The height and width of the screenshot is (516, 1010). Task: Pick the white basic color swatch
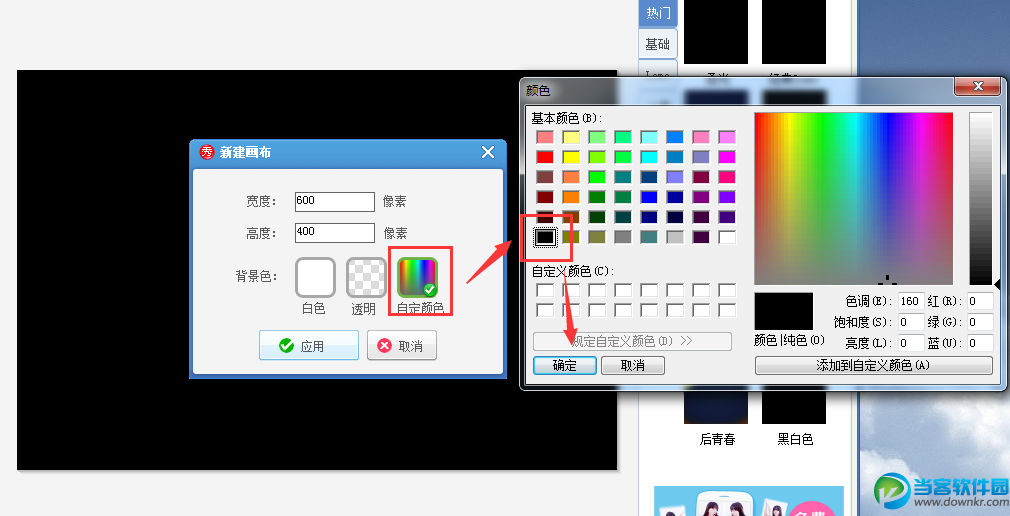click(x=727, y=237)
